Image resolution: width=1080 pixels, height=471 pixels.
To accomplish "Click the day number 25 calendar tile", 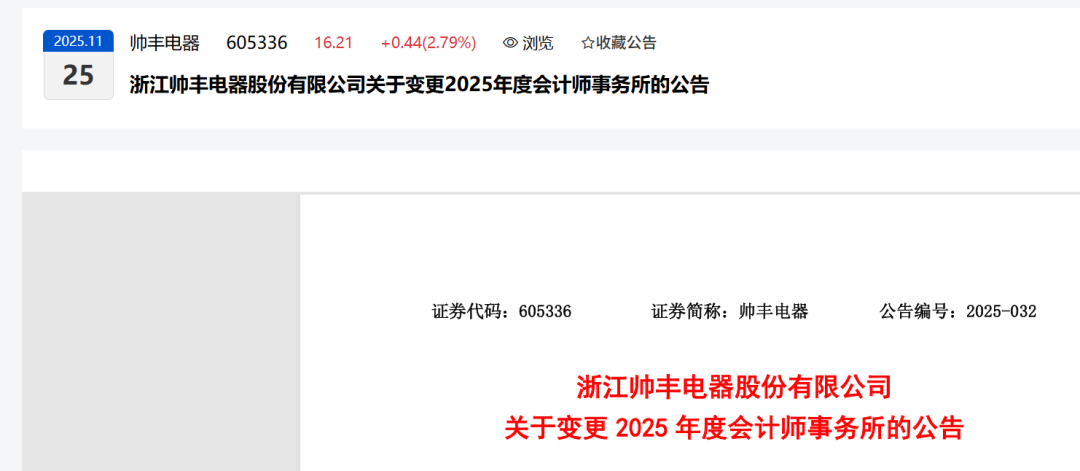I will [79, 75].
